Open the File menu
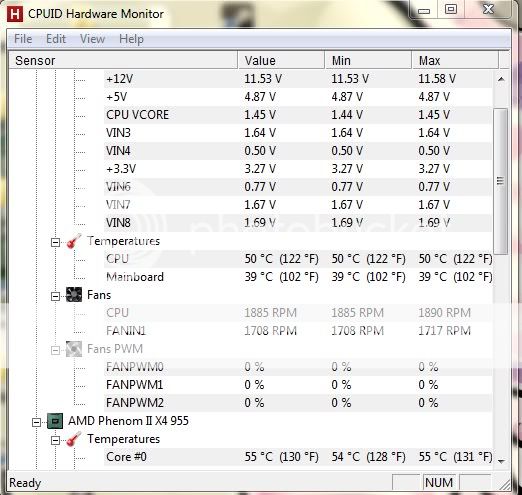The image size is (522, 495). click(x=23, y=39)
